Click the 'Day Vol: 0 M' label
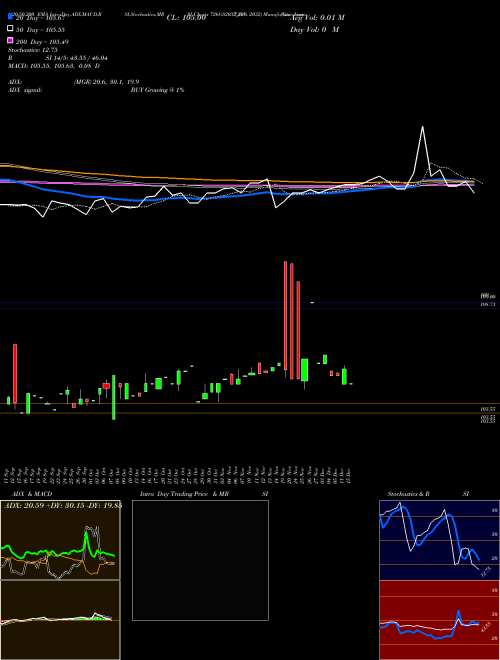The height and width of the screenshot is (660, 500). tap(314, 29)
